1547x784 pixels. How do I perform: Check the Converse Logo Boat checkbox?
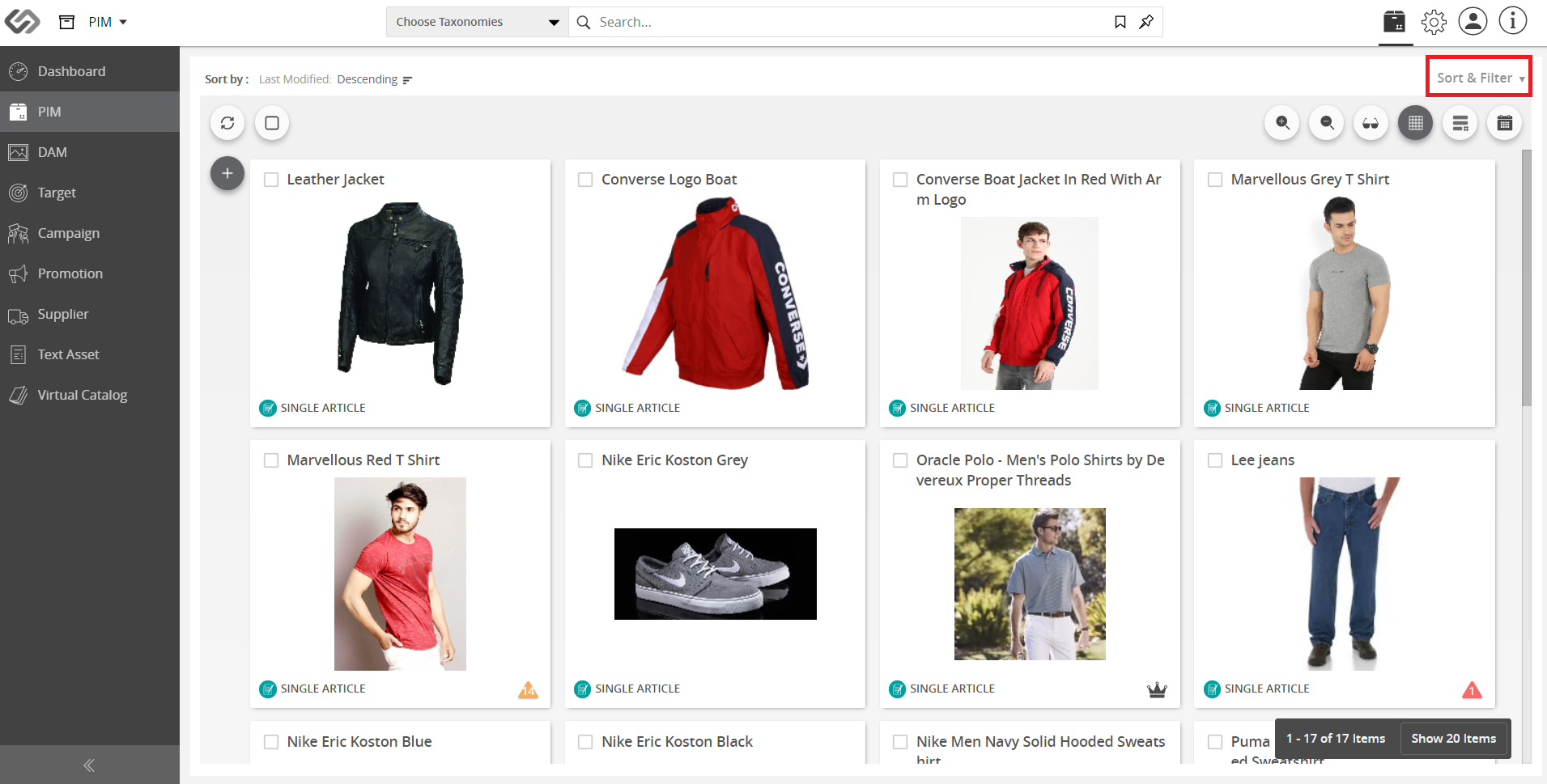[585, 180]
